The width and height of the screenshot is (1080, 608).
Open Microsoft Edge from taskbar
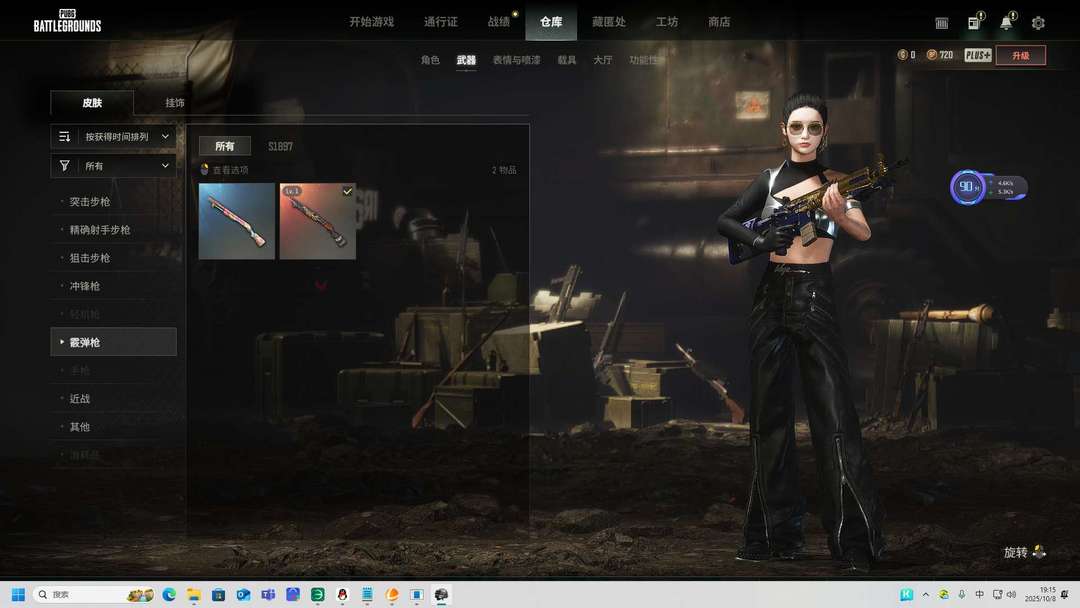169,594
